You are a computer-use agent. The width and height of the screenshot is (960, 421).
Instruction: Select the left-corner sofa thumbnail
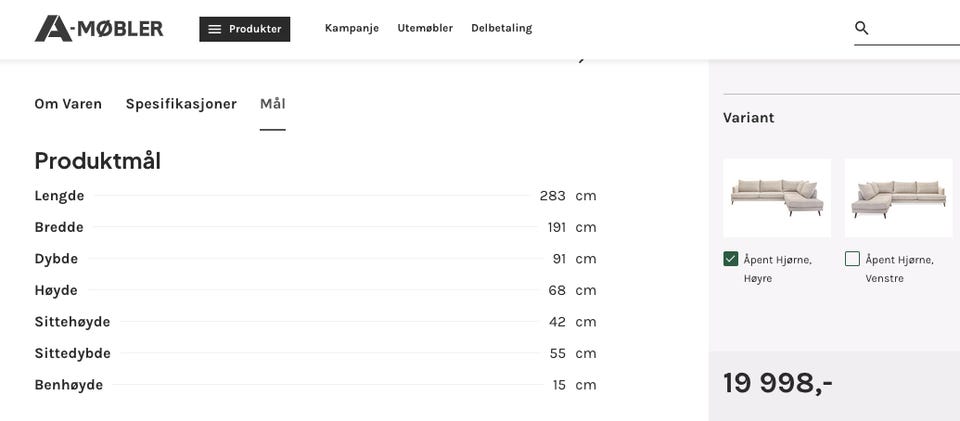pyautogui.click(x=899, y=197)
